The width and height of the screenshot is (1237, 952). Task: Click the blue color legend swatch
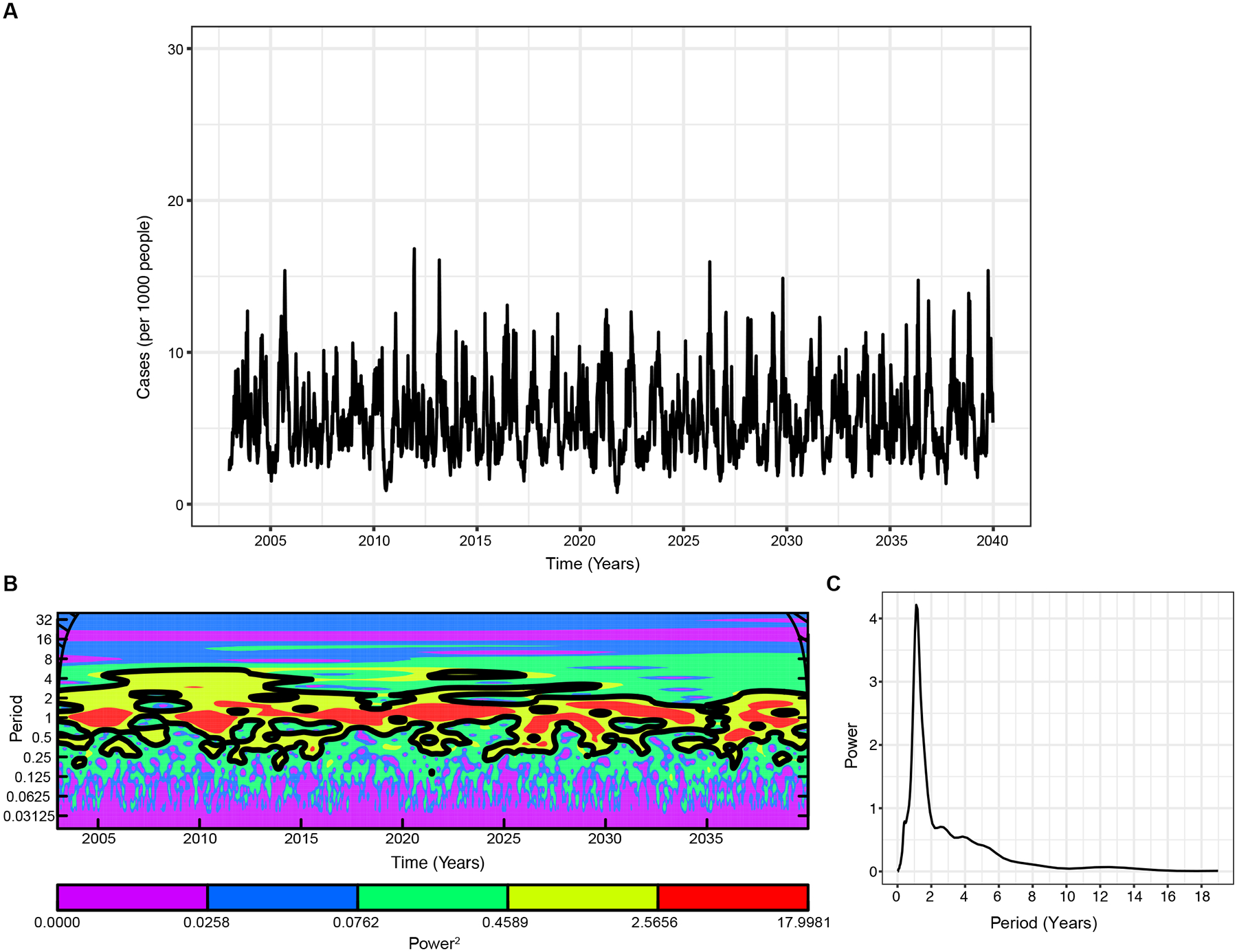click(x=282, y=897)
